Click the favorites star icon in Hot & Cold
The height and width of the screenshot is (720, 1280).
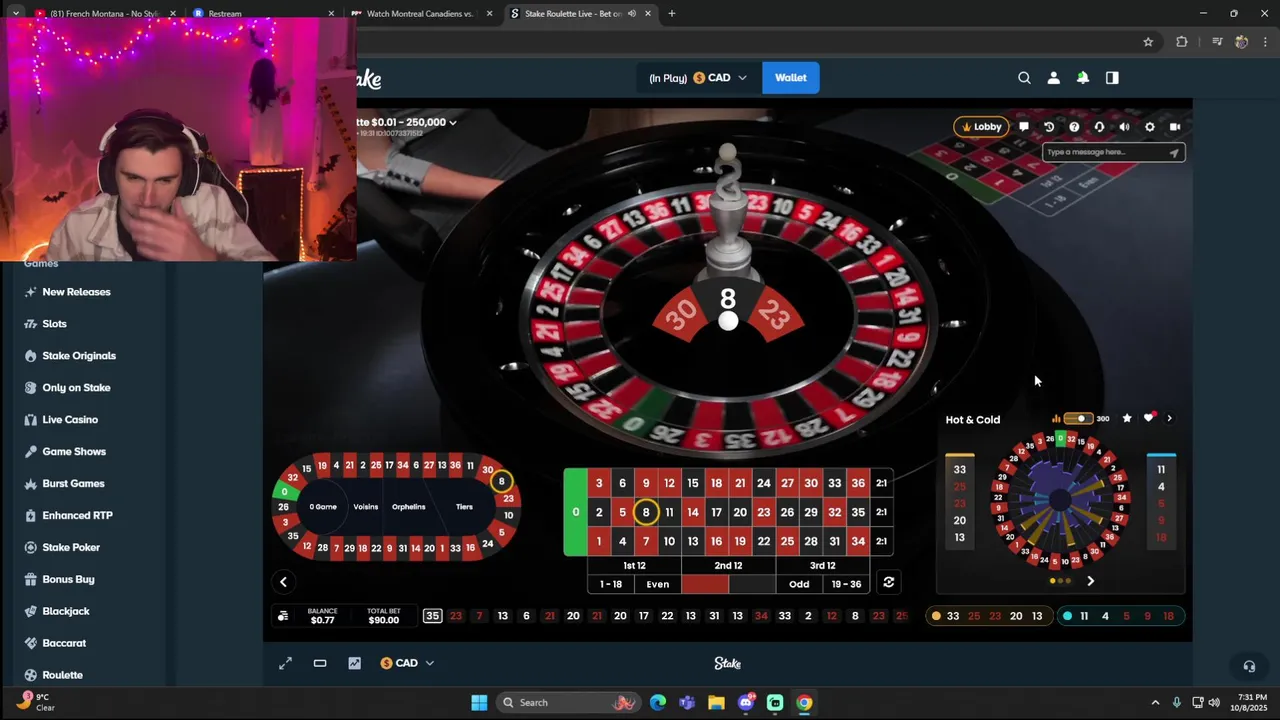tap(1127, 418)
